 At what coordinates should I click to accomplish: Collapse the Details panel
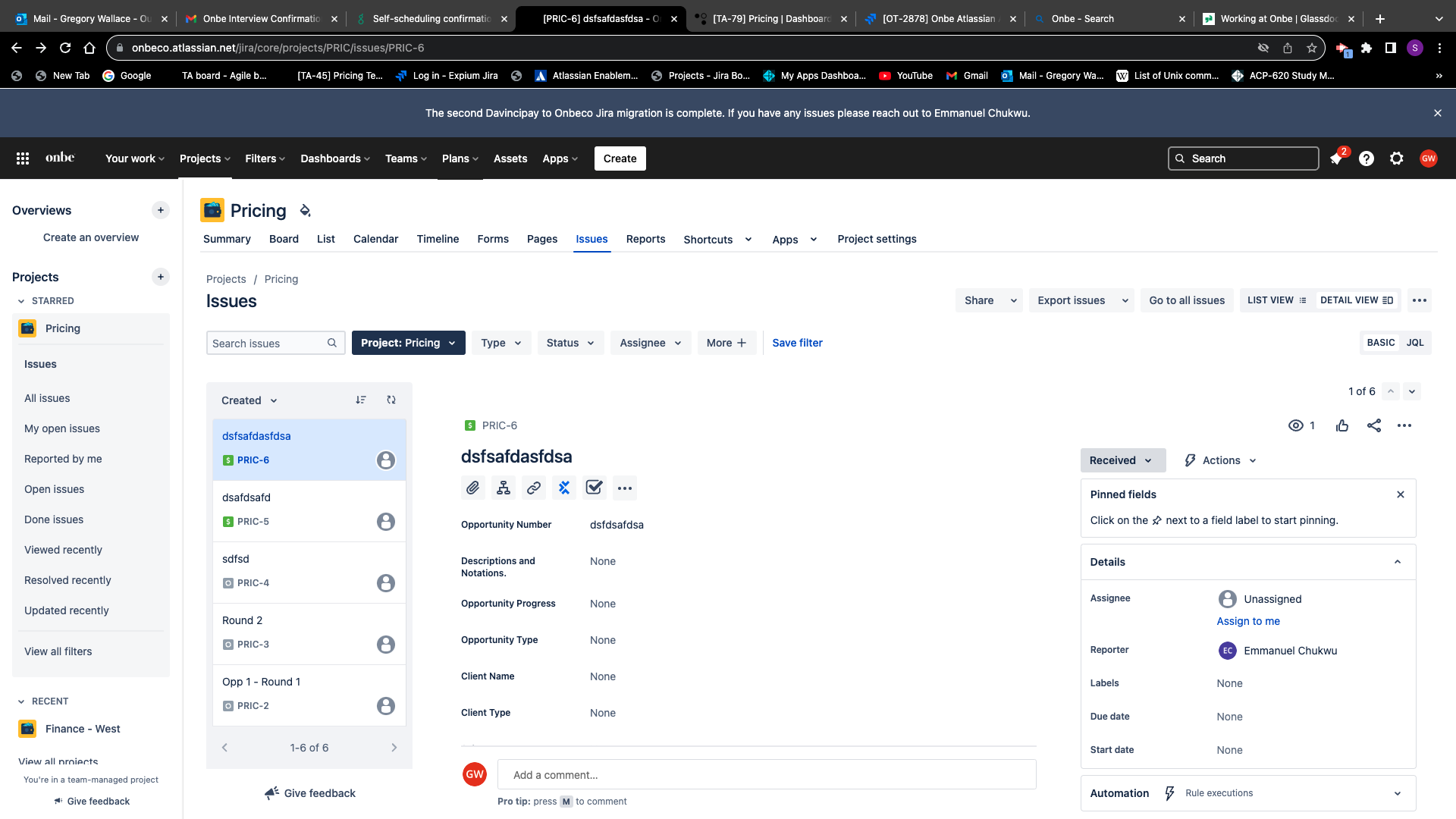[x=1397, y=562]
